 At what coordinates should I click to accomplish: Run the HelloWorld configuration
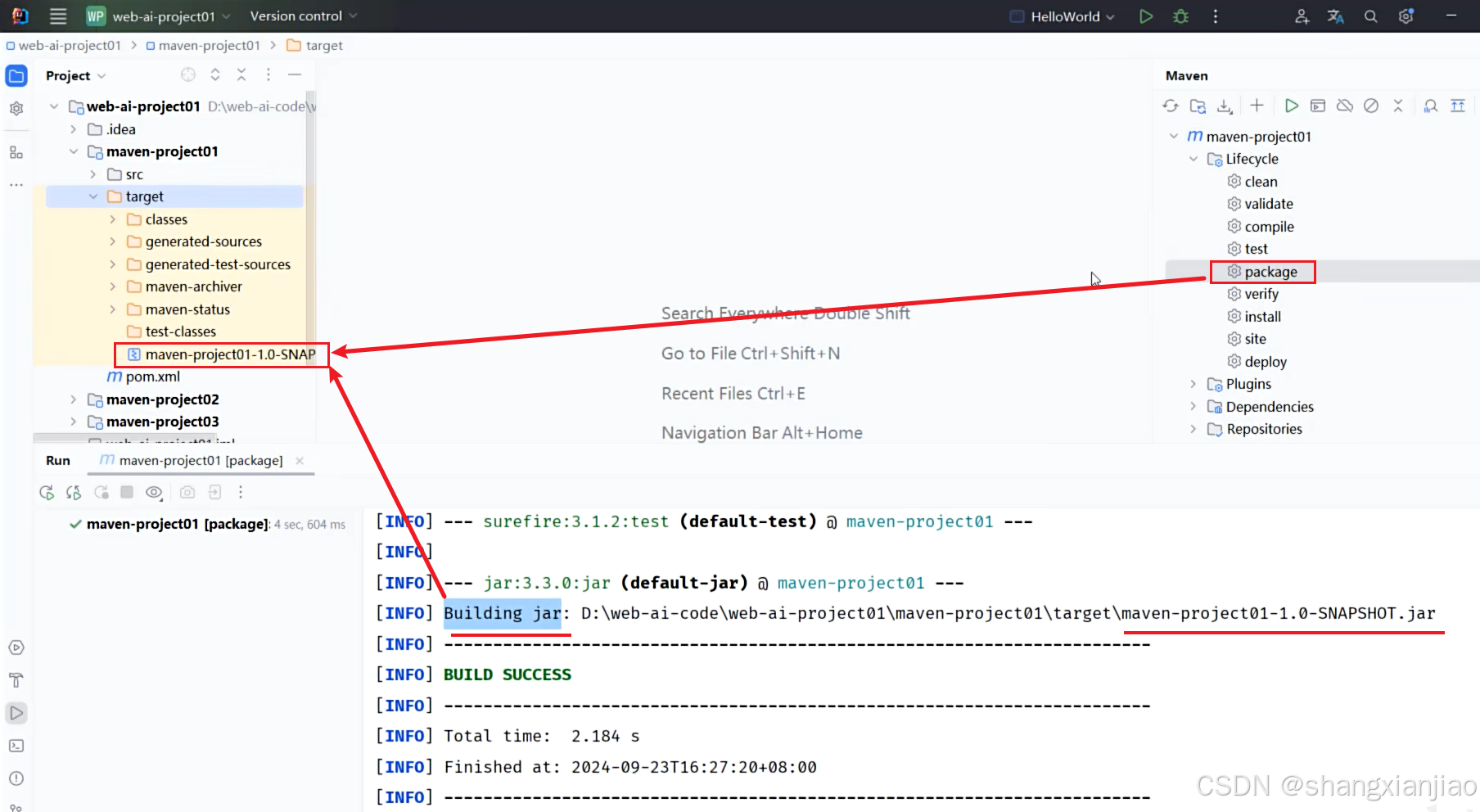[x=1146, y=16]
